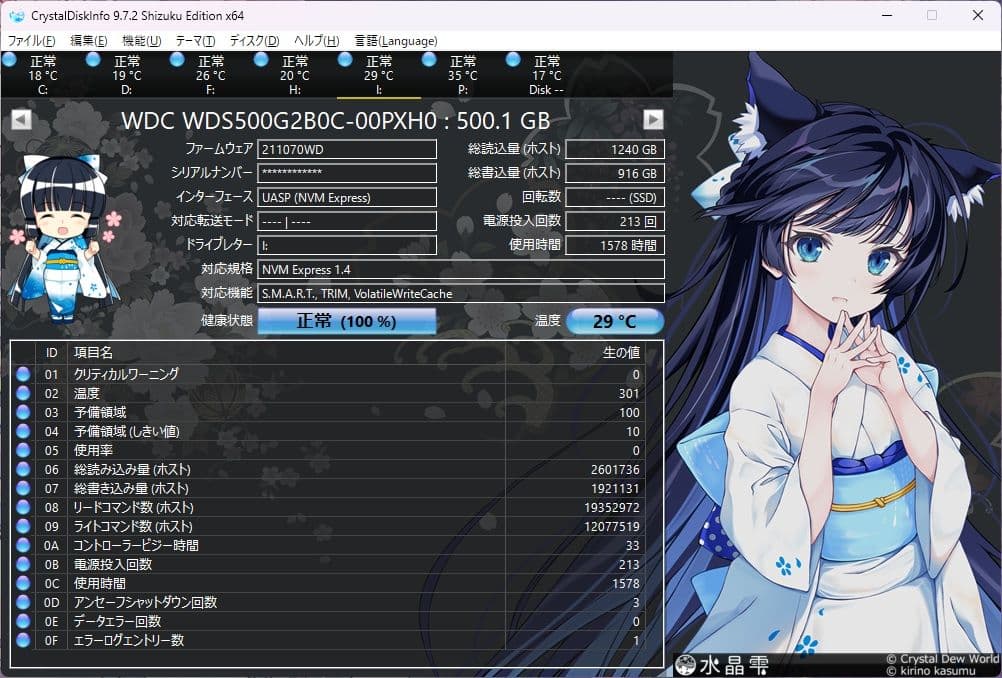Click rotation rate value ---- (SSD)
Image resolution: width=1002 pixels, height=678 pixels.
[615, 197]
